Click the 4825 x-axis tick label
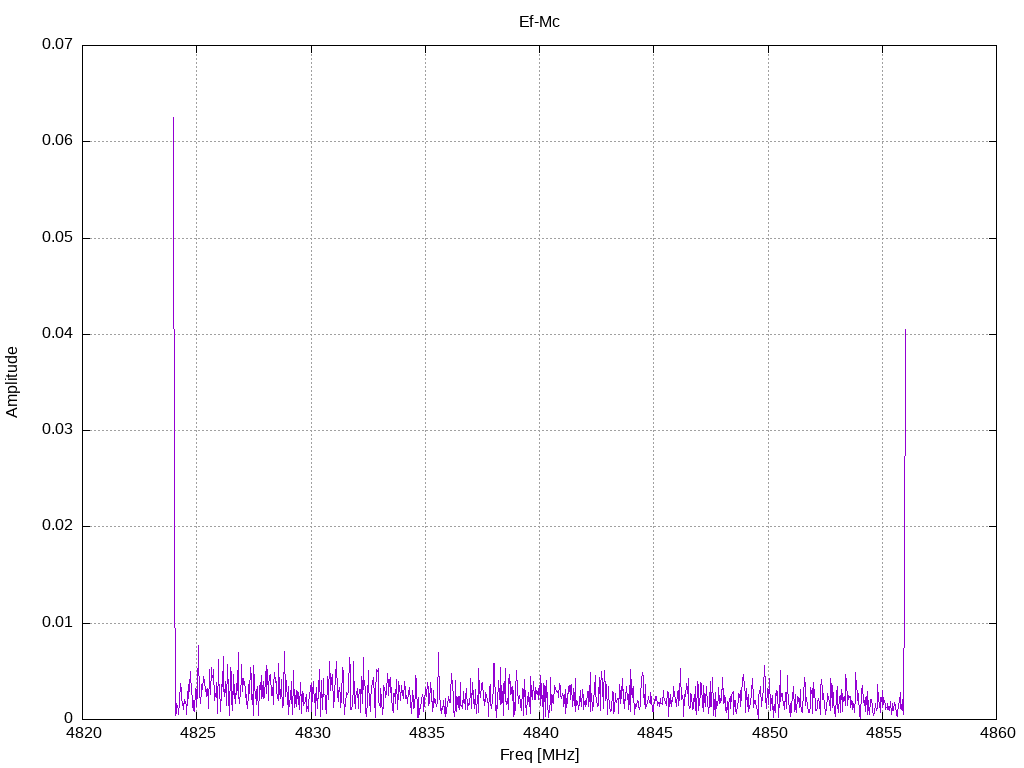Screen dimensions: 1024x768 [197, 735]
